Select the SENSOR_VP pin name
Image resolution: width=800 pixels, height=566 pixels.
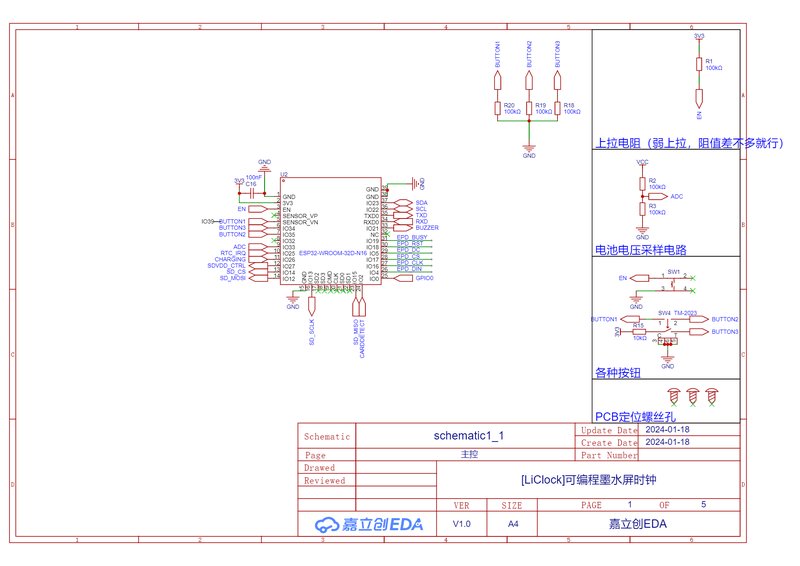point(300,216)
